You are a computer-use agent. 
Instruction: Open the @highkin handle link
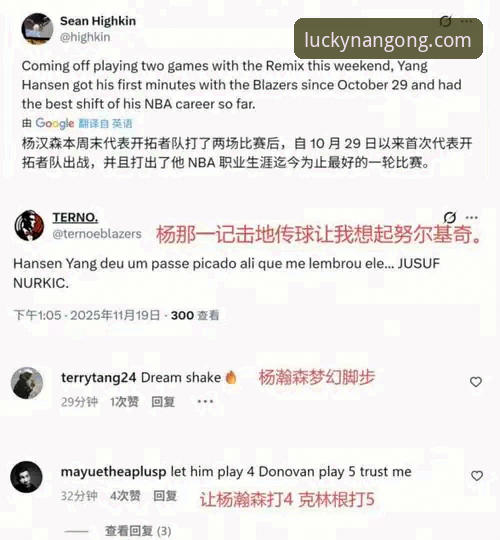click(85, 37)
